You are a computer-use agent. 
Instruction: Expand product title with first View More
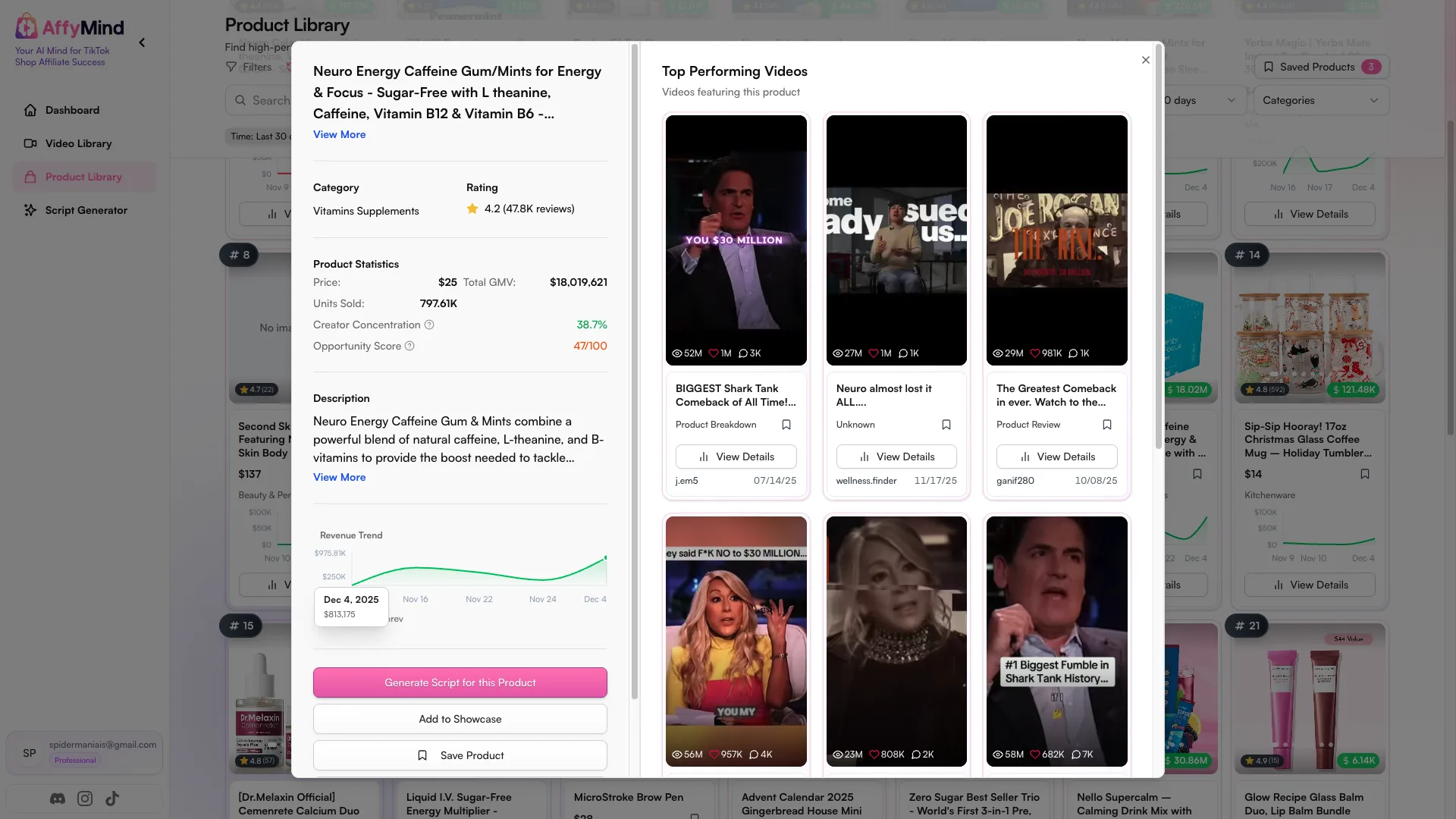pos(339,134)
